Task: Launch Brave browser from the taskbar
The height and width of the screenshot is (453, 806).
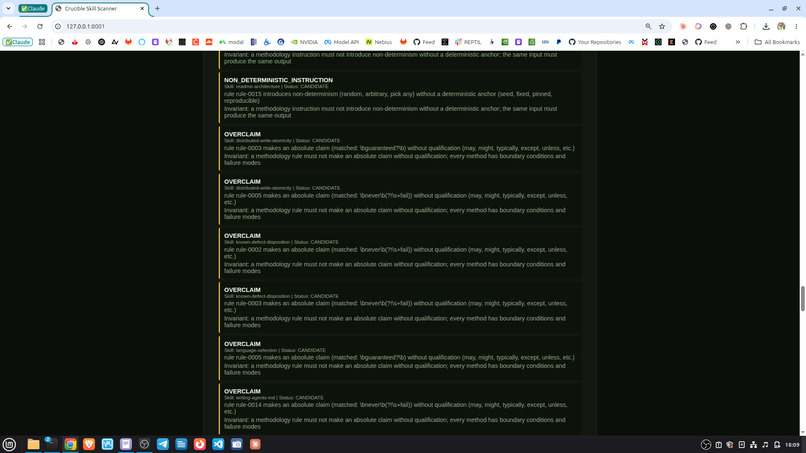Action: pos(89,444)
